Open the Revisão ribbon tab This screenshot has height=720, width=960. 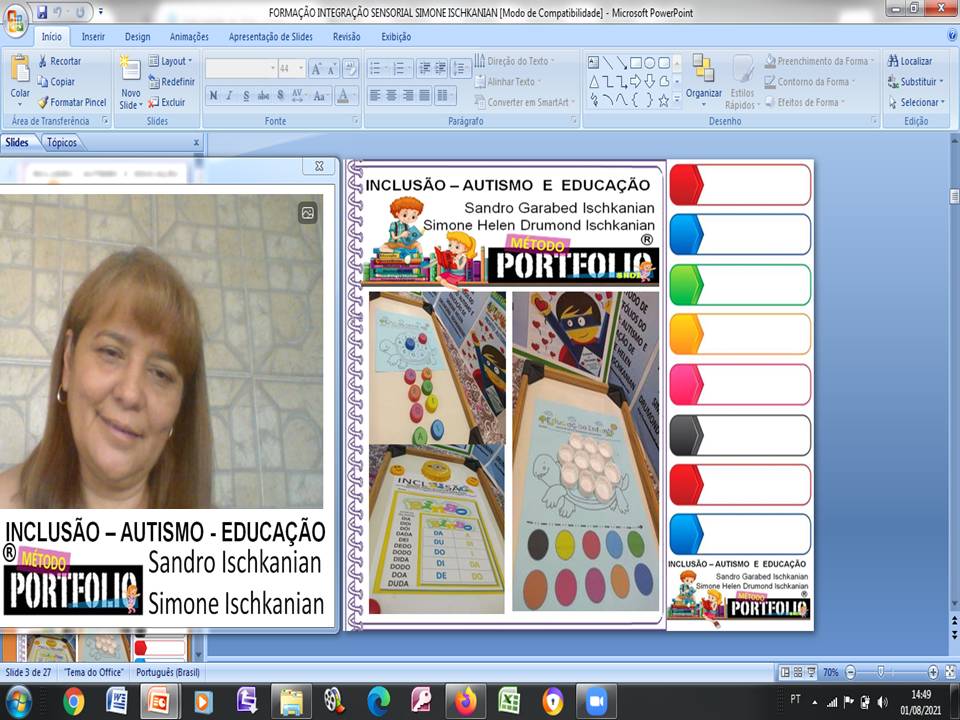click(347, 37)
